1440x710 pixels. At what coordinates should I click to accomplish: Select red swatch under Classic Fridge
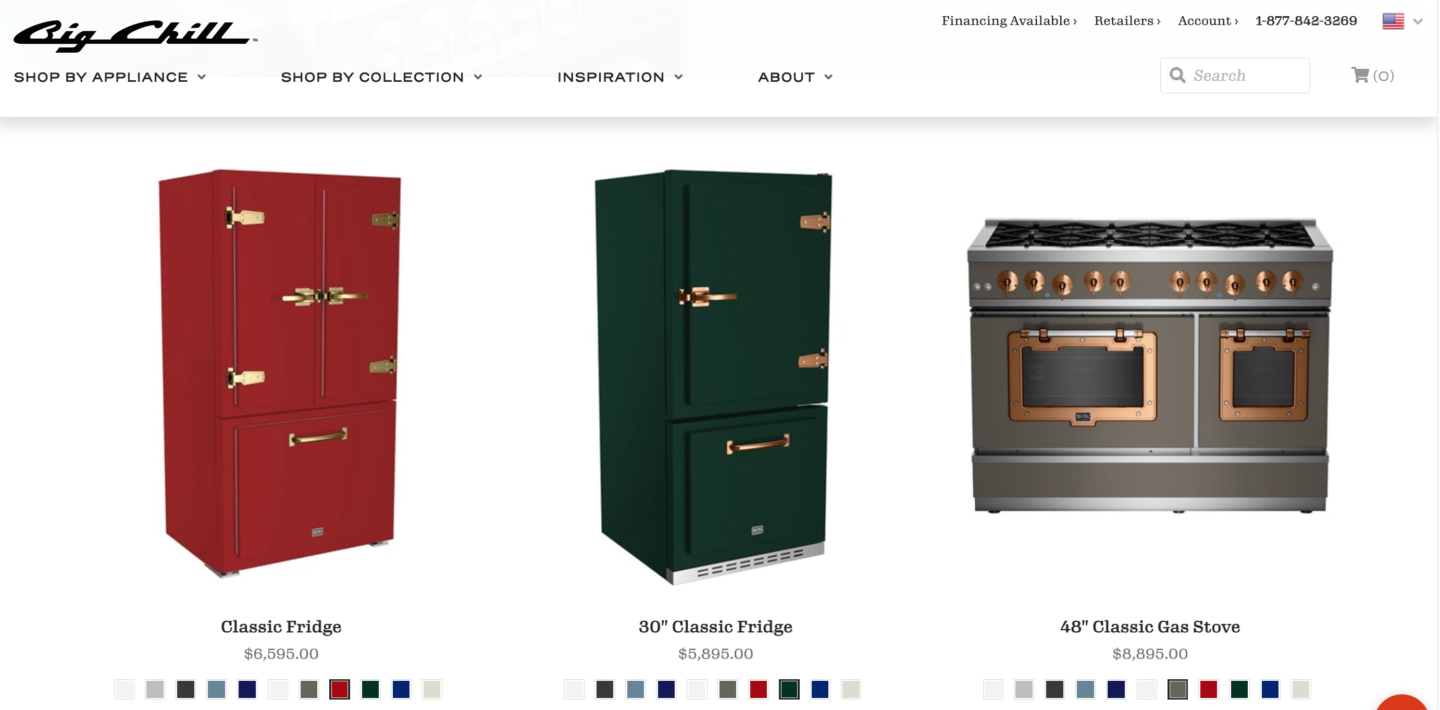click(340, 689)
